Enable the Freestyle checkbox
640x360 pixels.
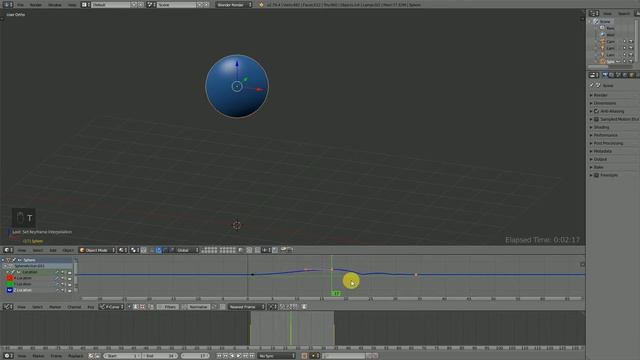(596, 175)
